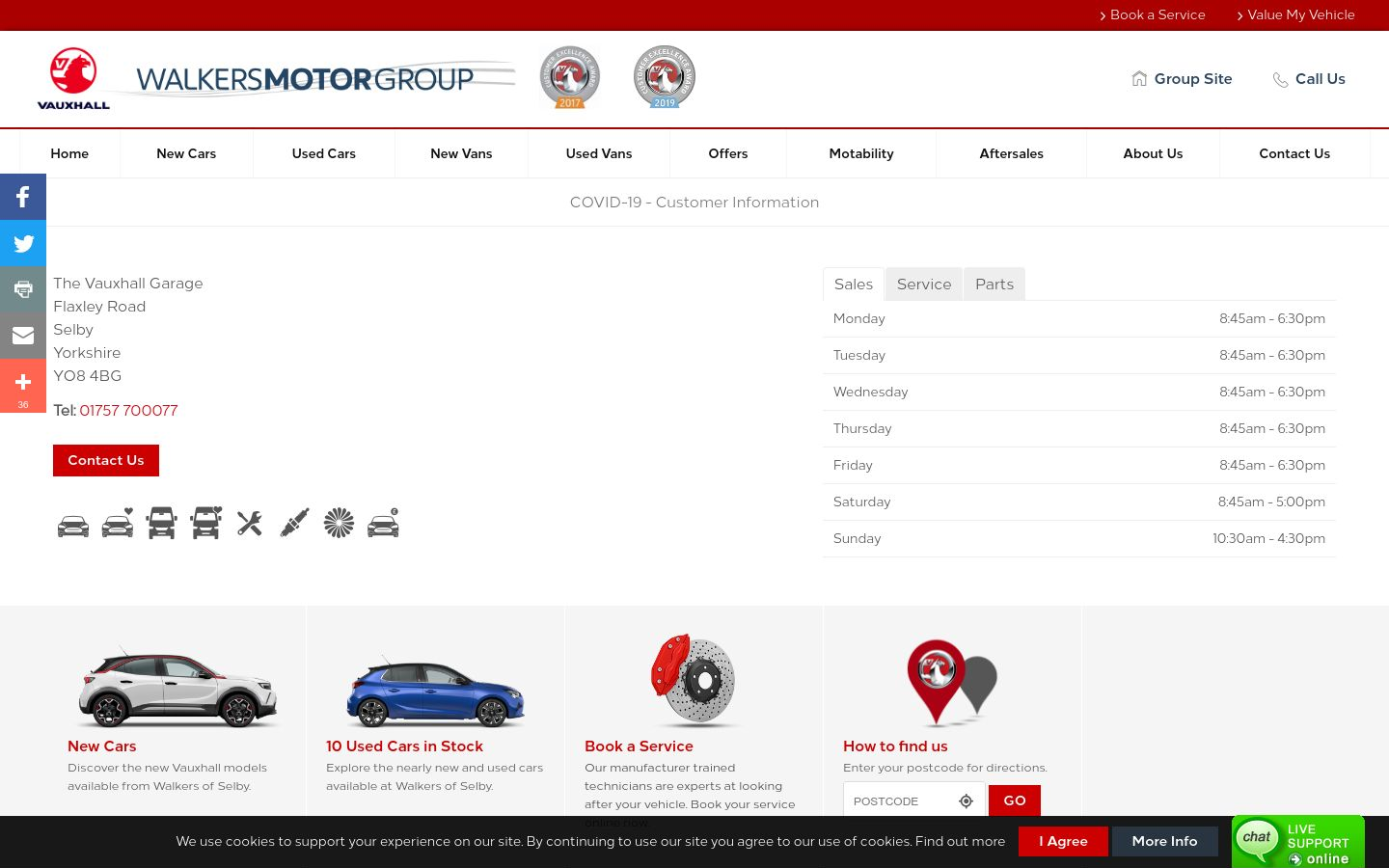Click Book a Service top link
This screenshot has height=868, width=1389.
[x=1153, y=14]
